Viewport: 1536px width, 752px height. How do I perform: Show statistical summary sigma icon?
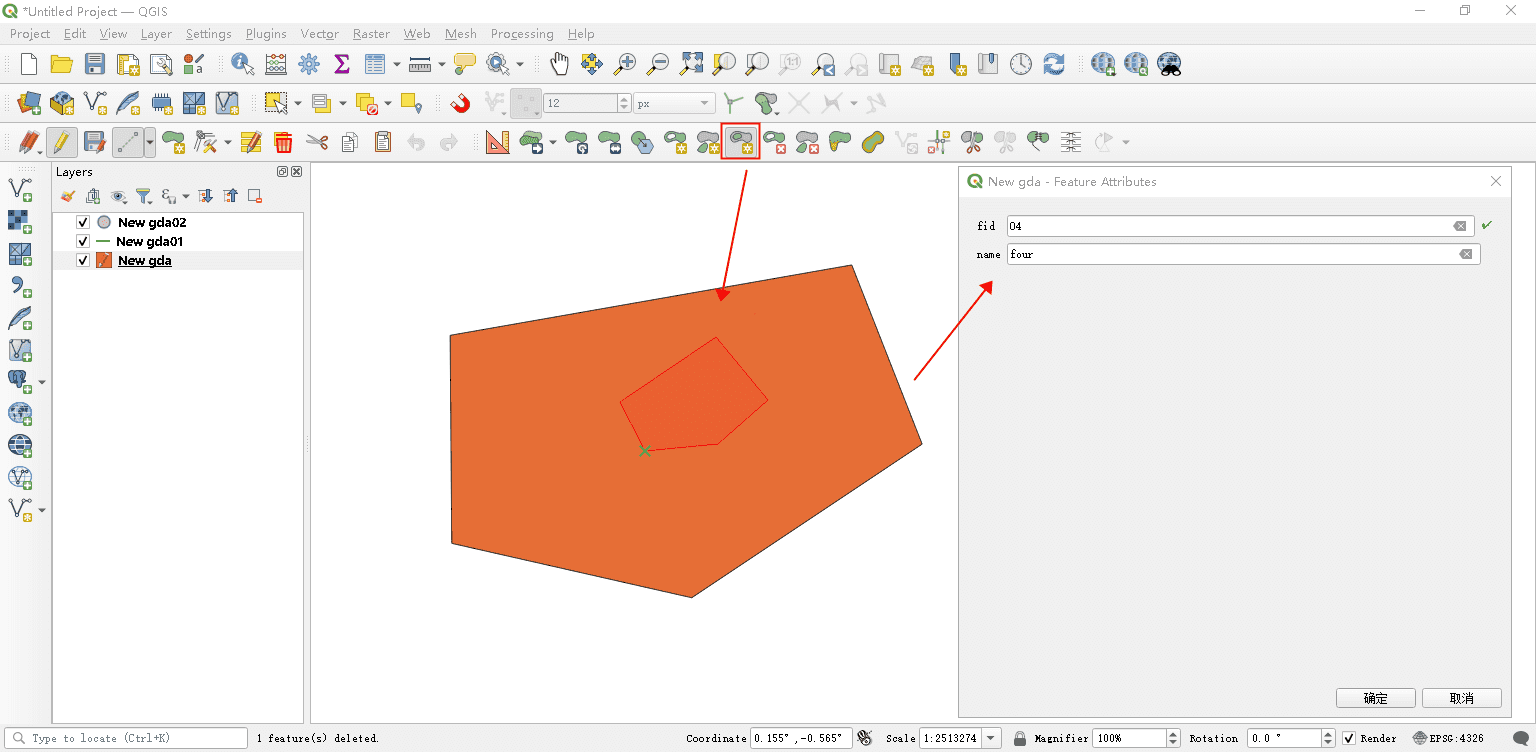point(341,64)
